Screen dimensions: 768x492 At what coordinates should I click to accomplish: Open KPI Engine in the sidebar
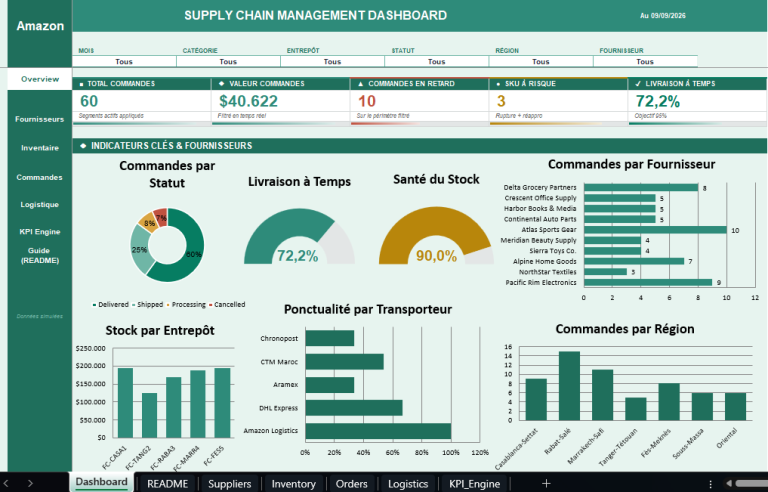[x=40, y=232]
